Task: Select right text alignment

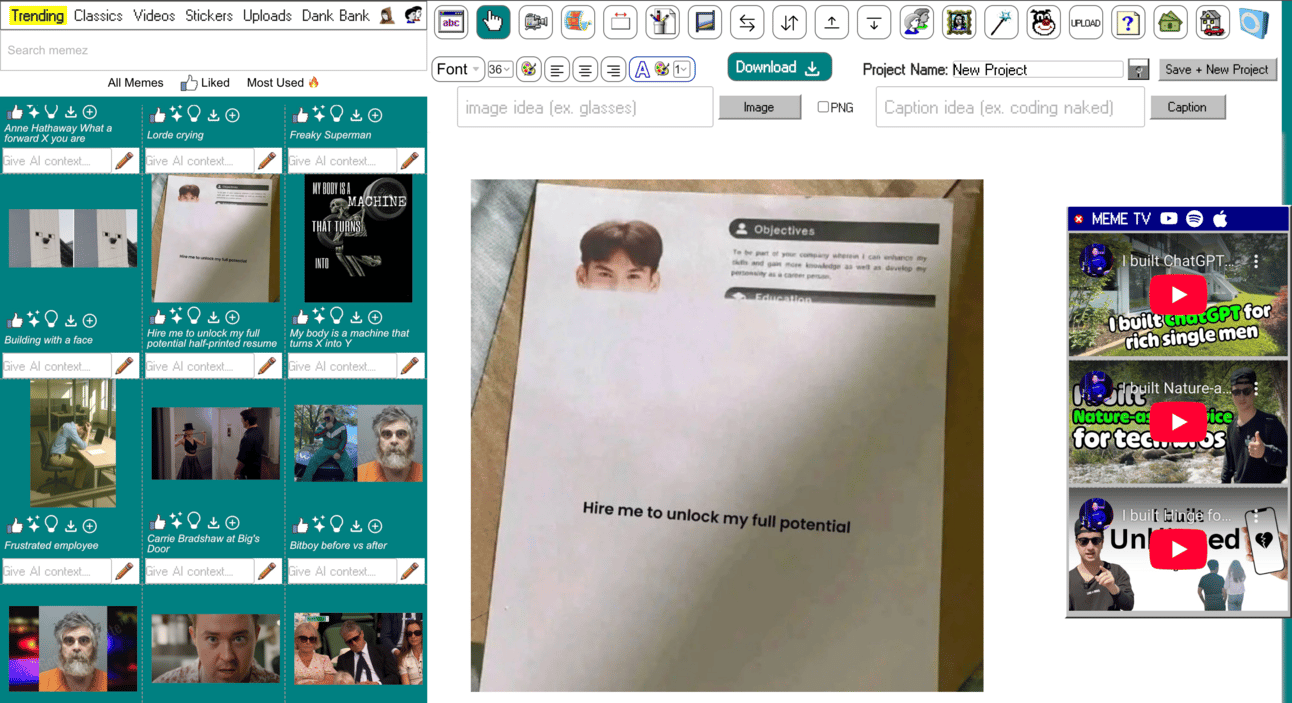Action: (613, 69)
